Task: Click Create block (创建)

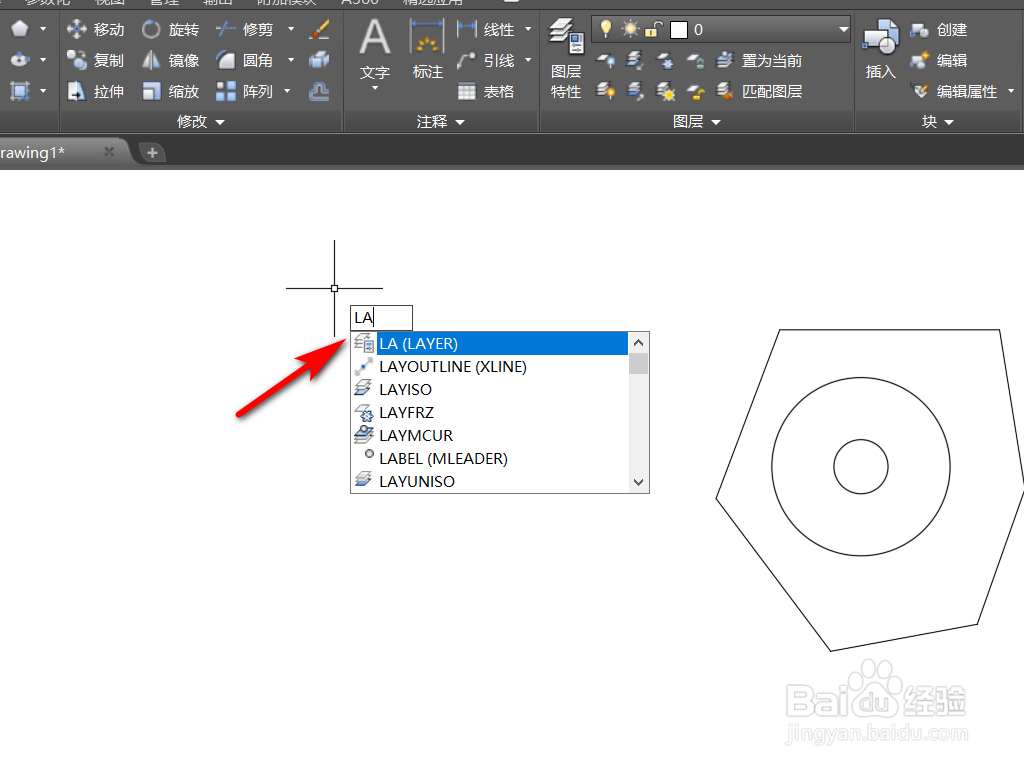Action: point(938,29)
